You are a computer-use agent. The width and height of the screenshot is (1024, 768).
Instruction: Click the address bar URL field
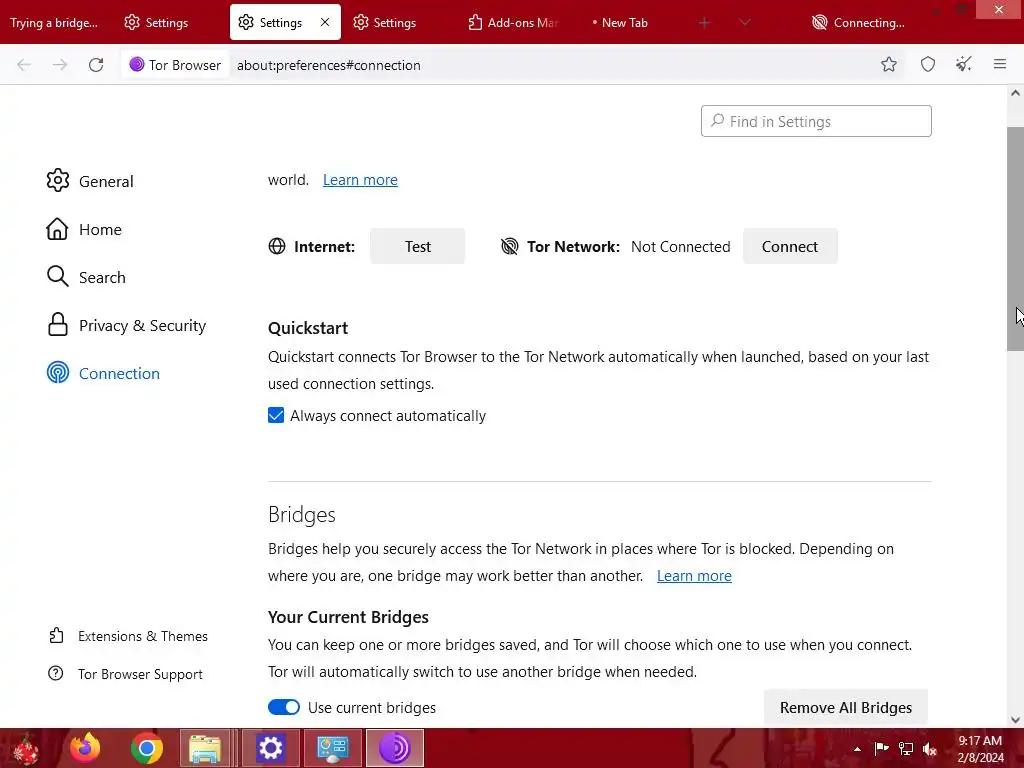(549, 65)
